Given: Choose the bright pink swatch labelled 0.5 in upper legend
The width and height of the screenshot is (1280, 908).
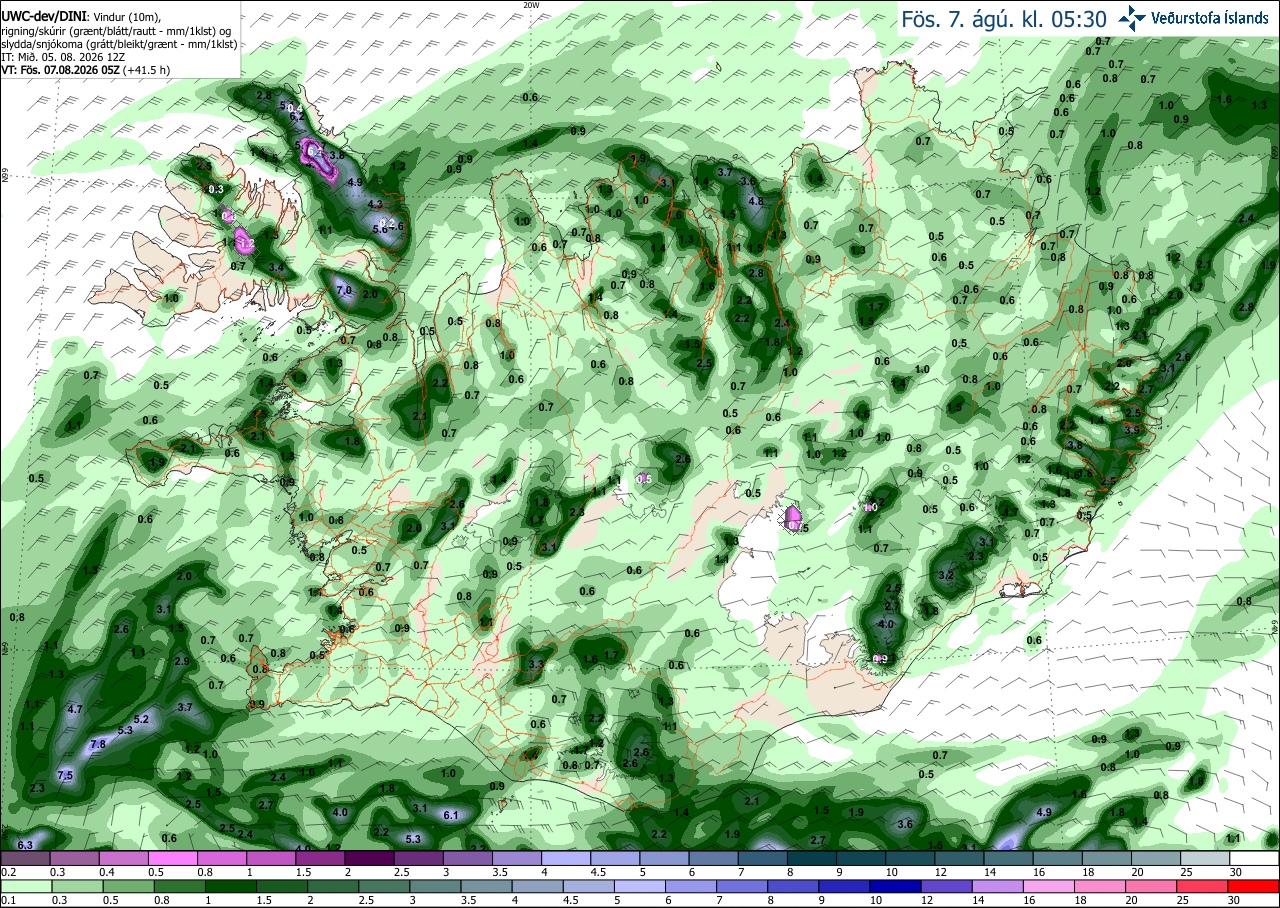Looking at the screenshot, I should pos(172,858).
